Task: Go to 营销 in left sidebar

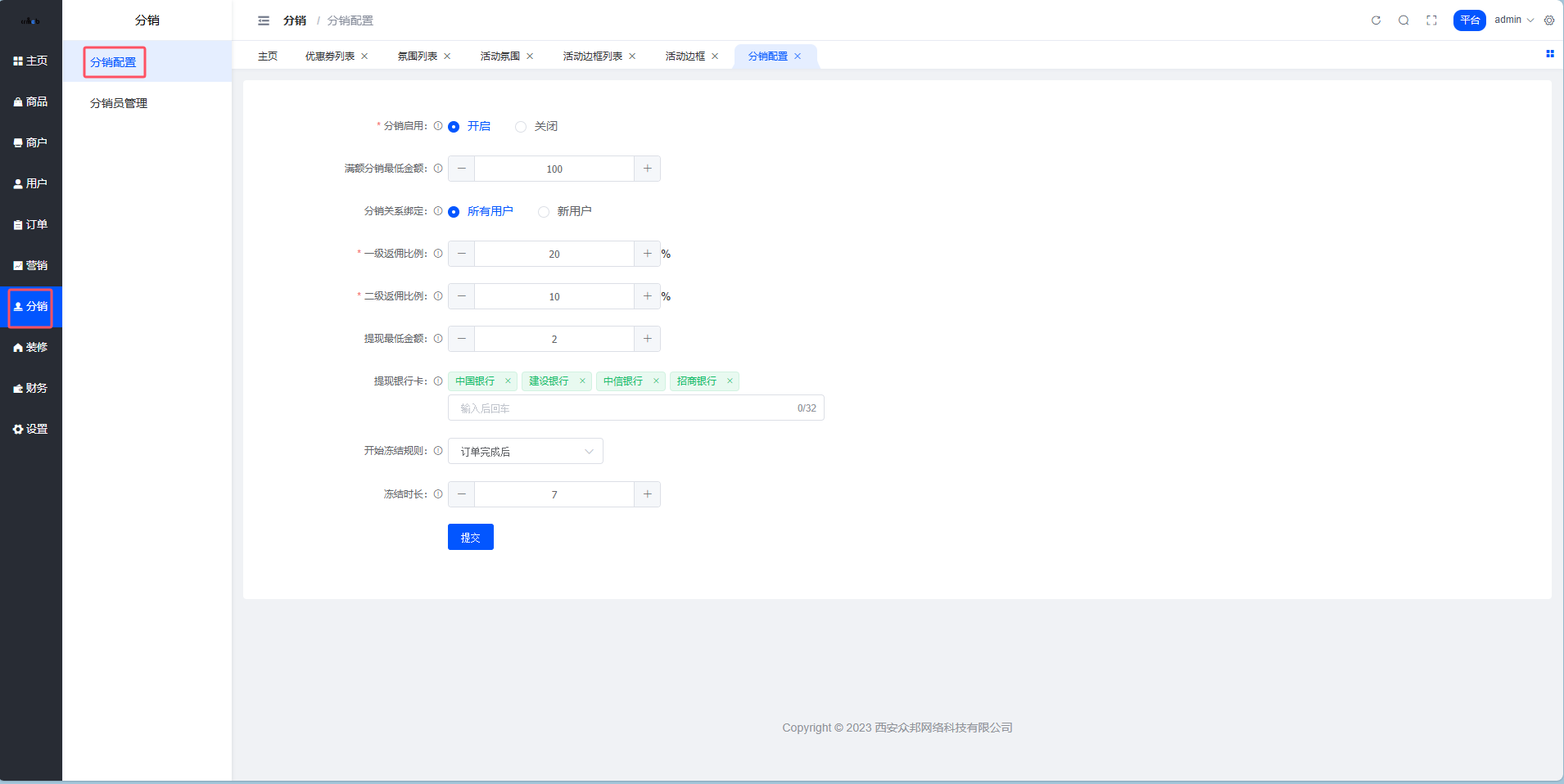Action: 31,265
